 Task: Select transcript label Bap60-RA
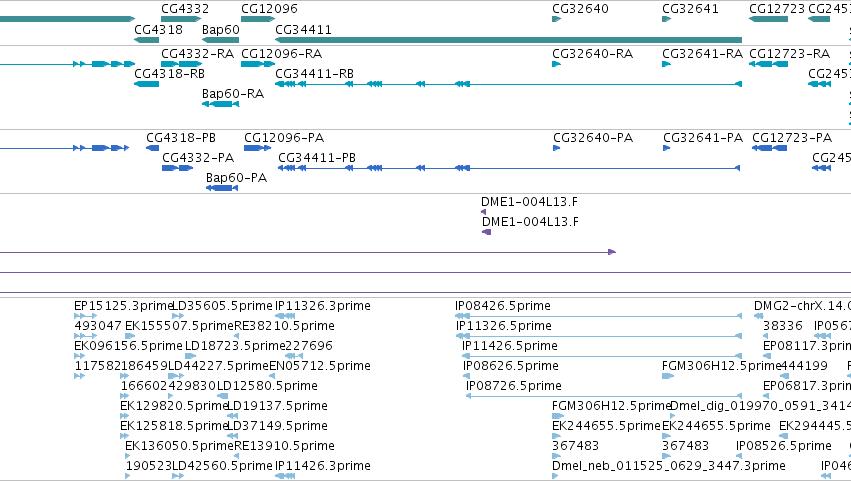click(233, 93)
